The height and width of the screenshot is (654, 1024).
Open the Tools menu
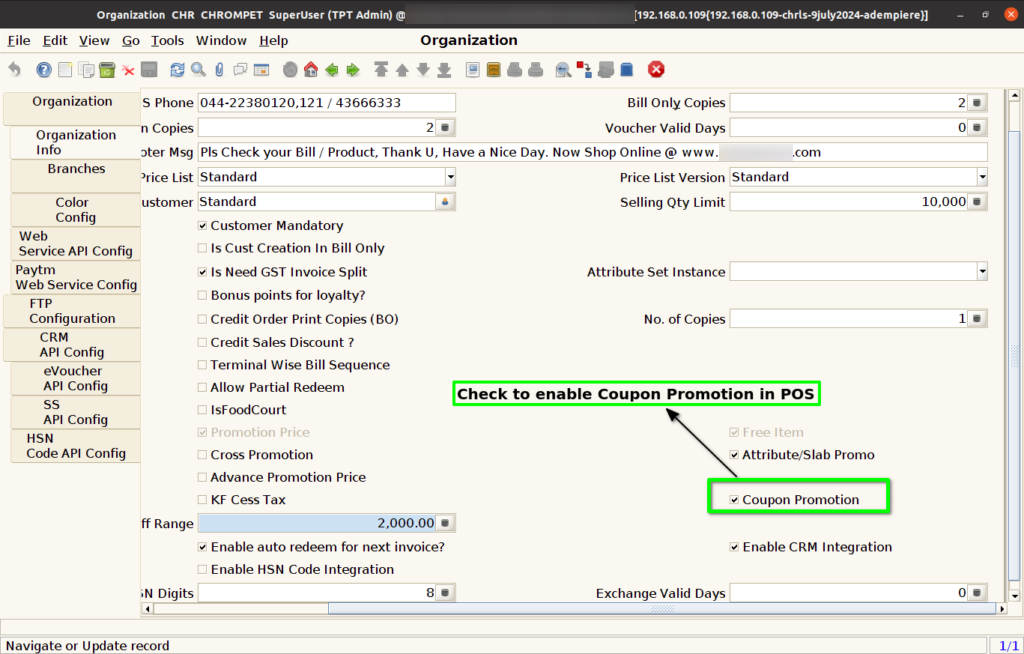click(x=167, y=41)
